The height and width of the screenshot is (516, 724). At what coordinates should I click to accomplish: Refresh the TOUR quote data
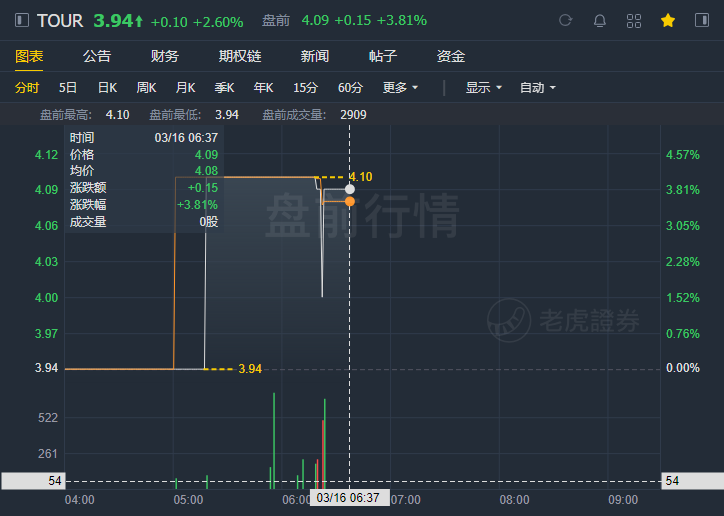pyautogui.click(x=566, y=20)
